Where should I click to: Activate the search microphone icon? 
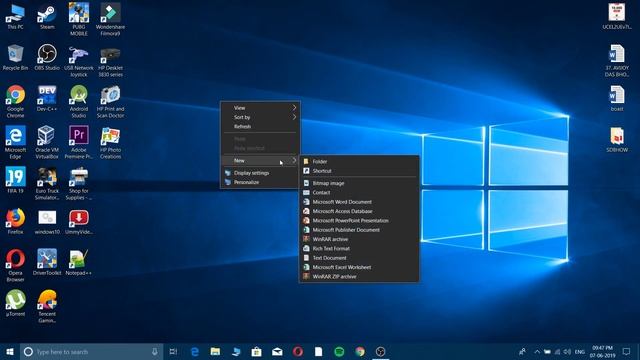click(155, 351)
